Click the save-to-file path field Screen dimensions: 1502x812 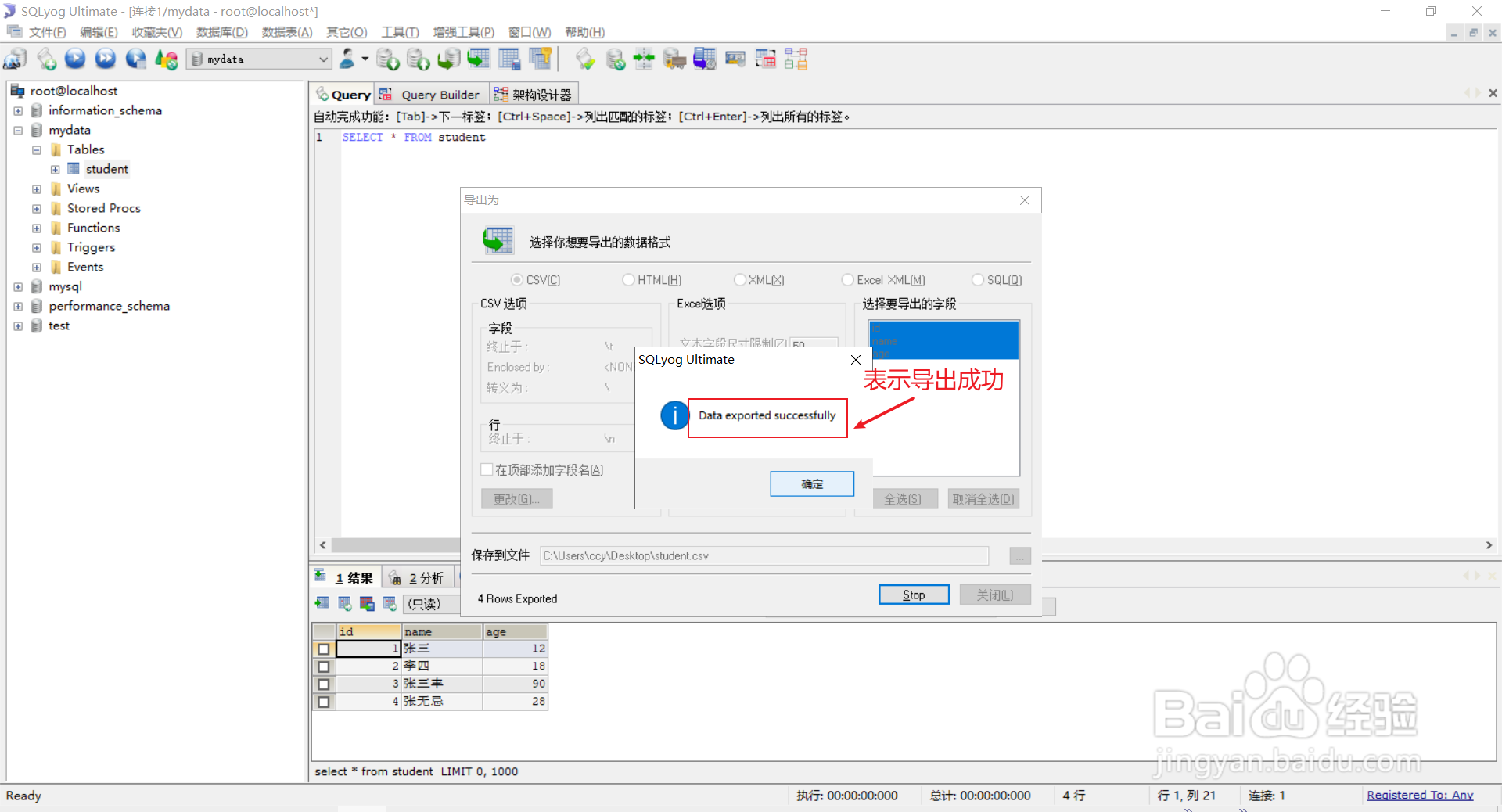pyautogui.click(x=764, y=555)
